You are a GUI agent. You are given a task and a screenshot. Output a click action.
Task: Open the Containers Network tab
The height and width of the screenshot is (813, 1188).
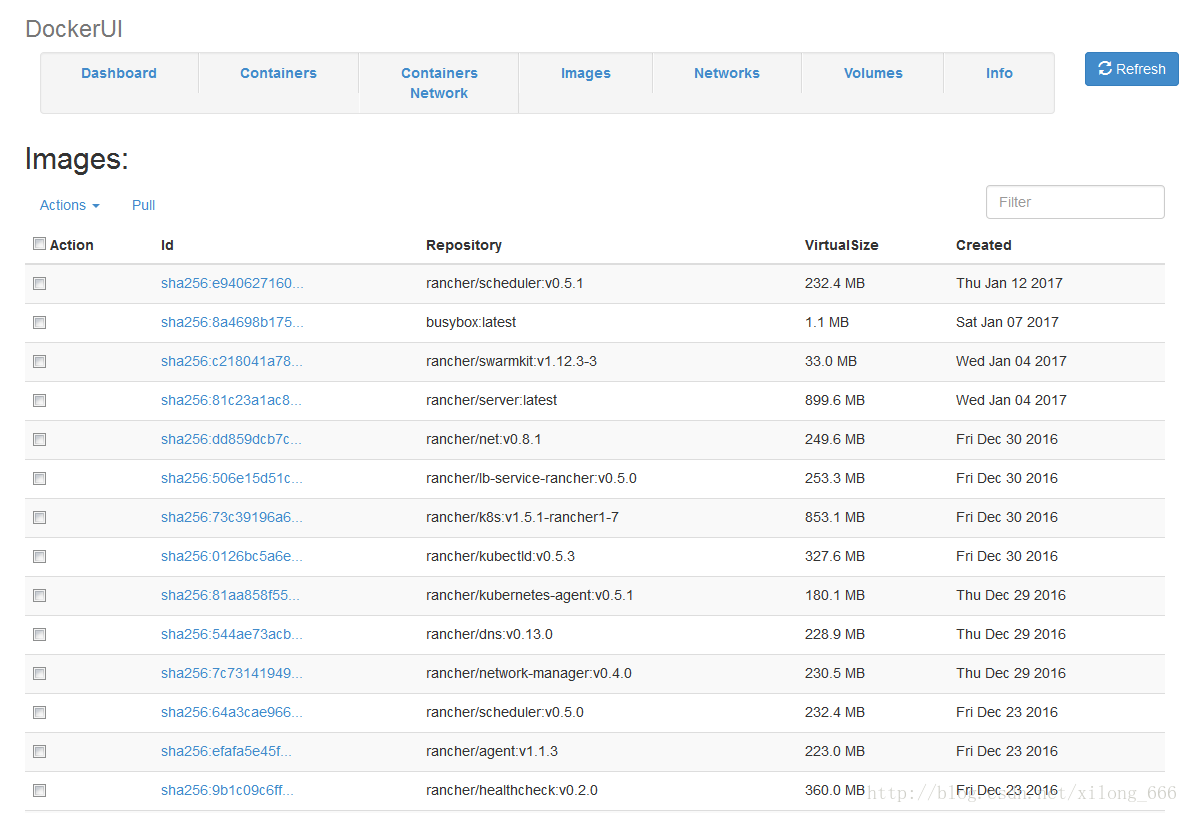point(439,83)
